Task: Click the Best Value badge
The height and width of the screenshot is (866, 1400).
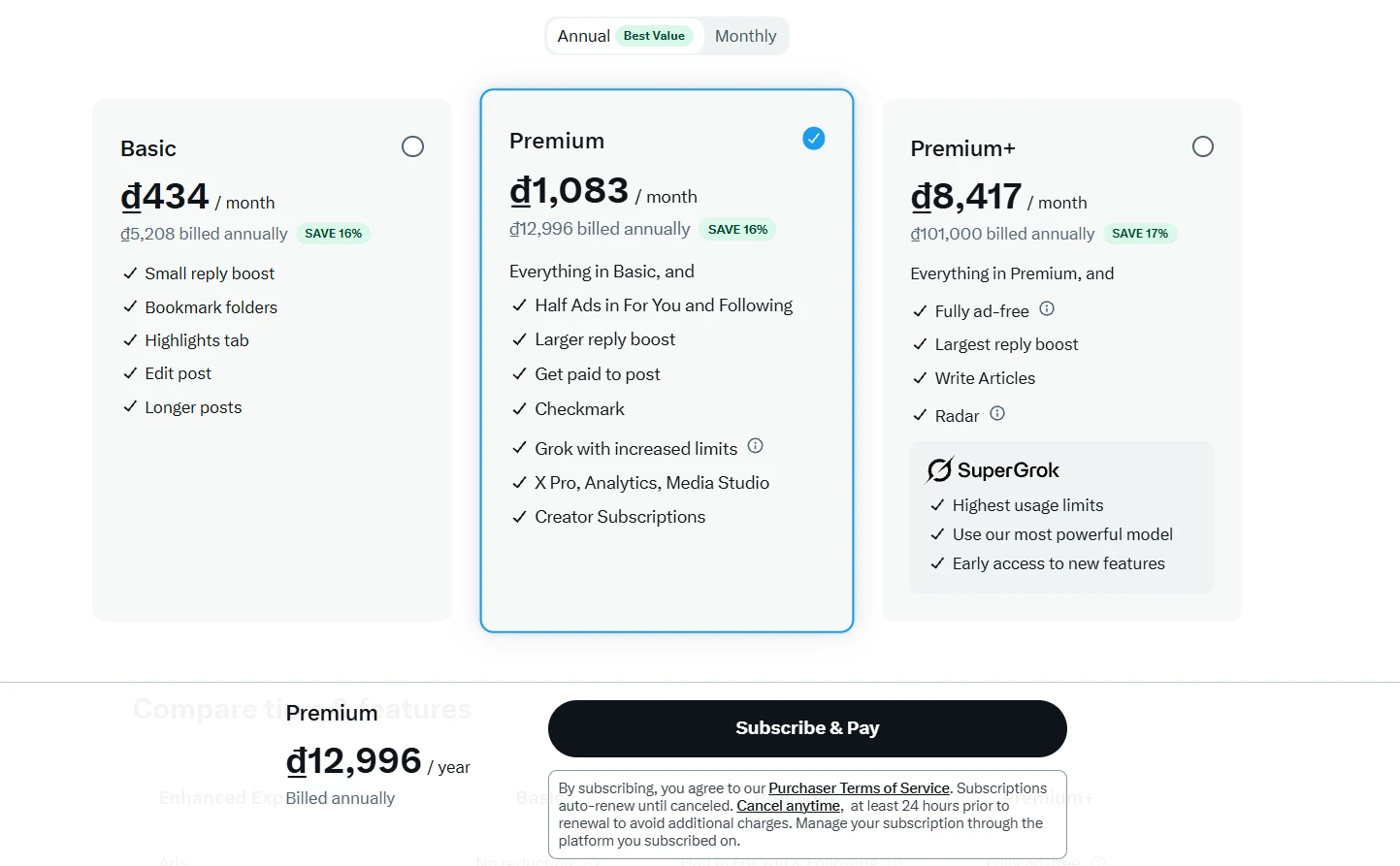Action: [654, 36]
